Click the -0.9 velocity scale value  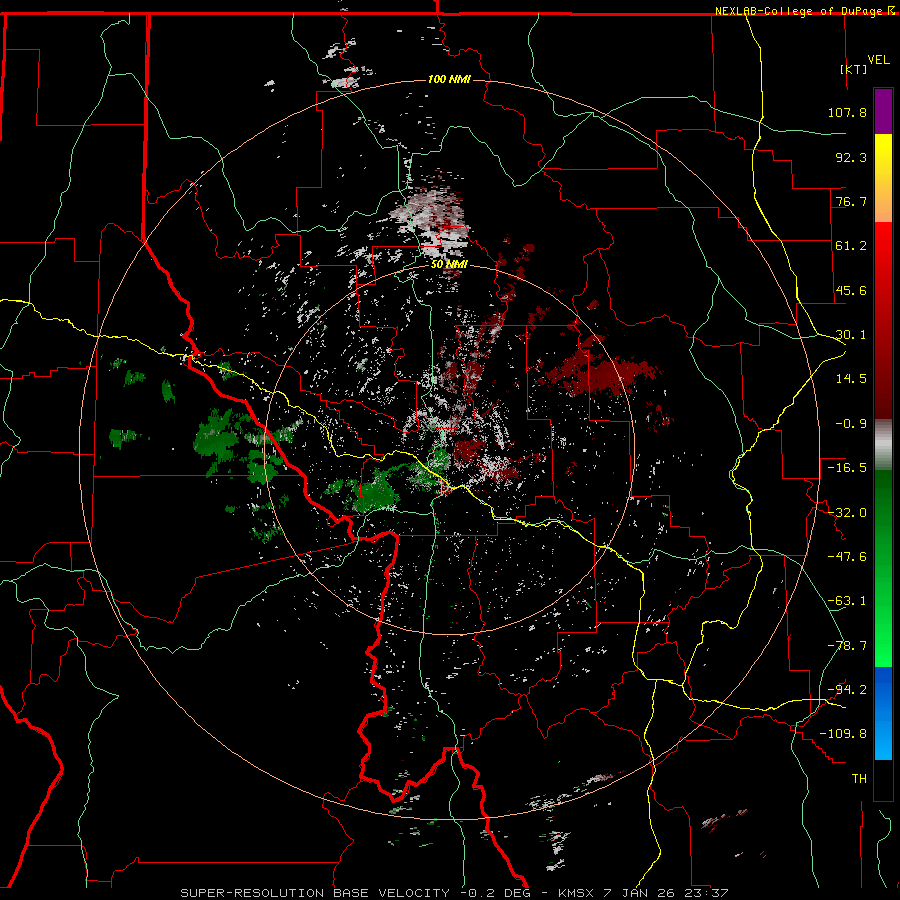851,424
